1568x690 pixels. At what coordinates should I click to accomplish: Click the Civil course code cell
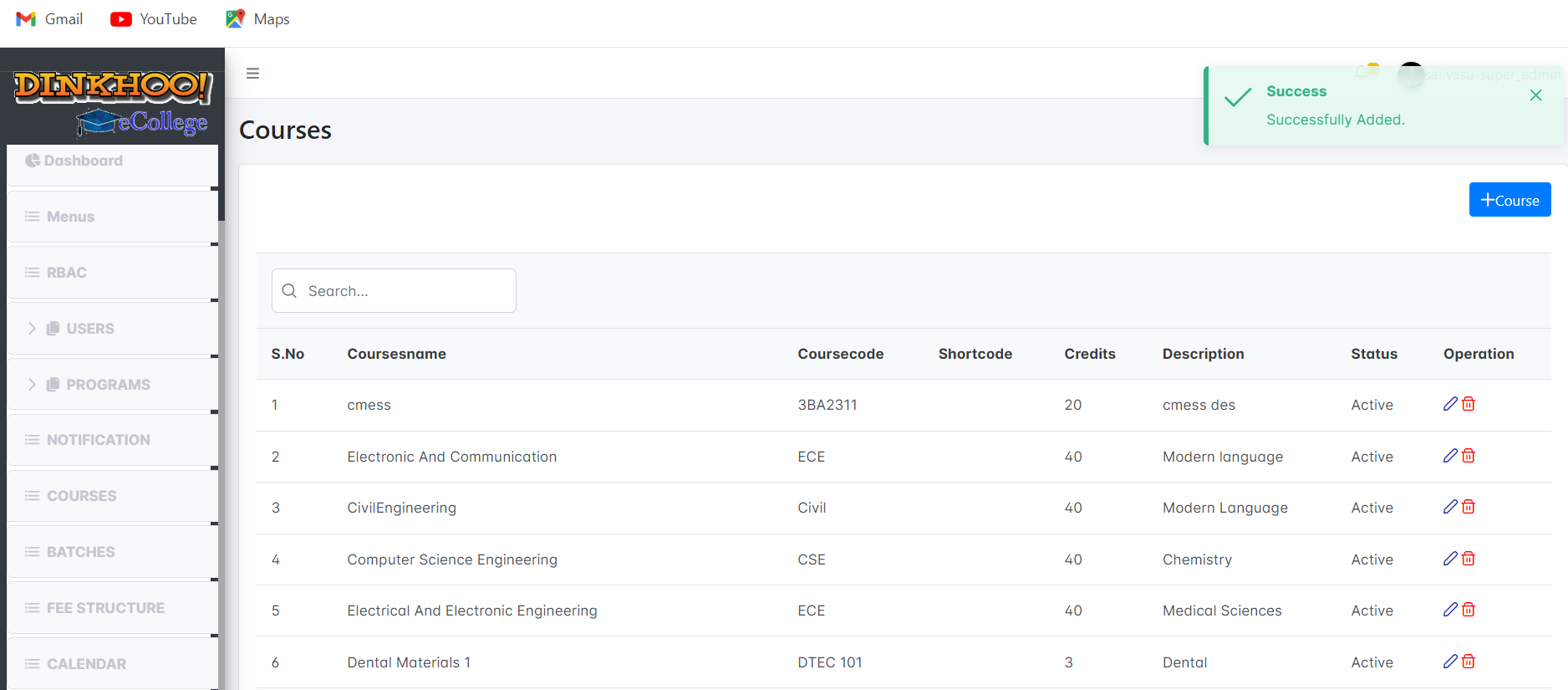click(x=812, y=508)
